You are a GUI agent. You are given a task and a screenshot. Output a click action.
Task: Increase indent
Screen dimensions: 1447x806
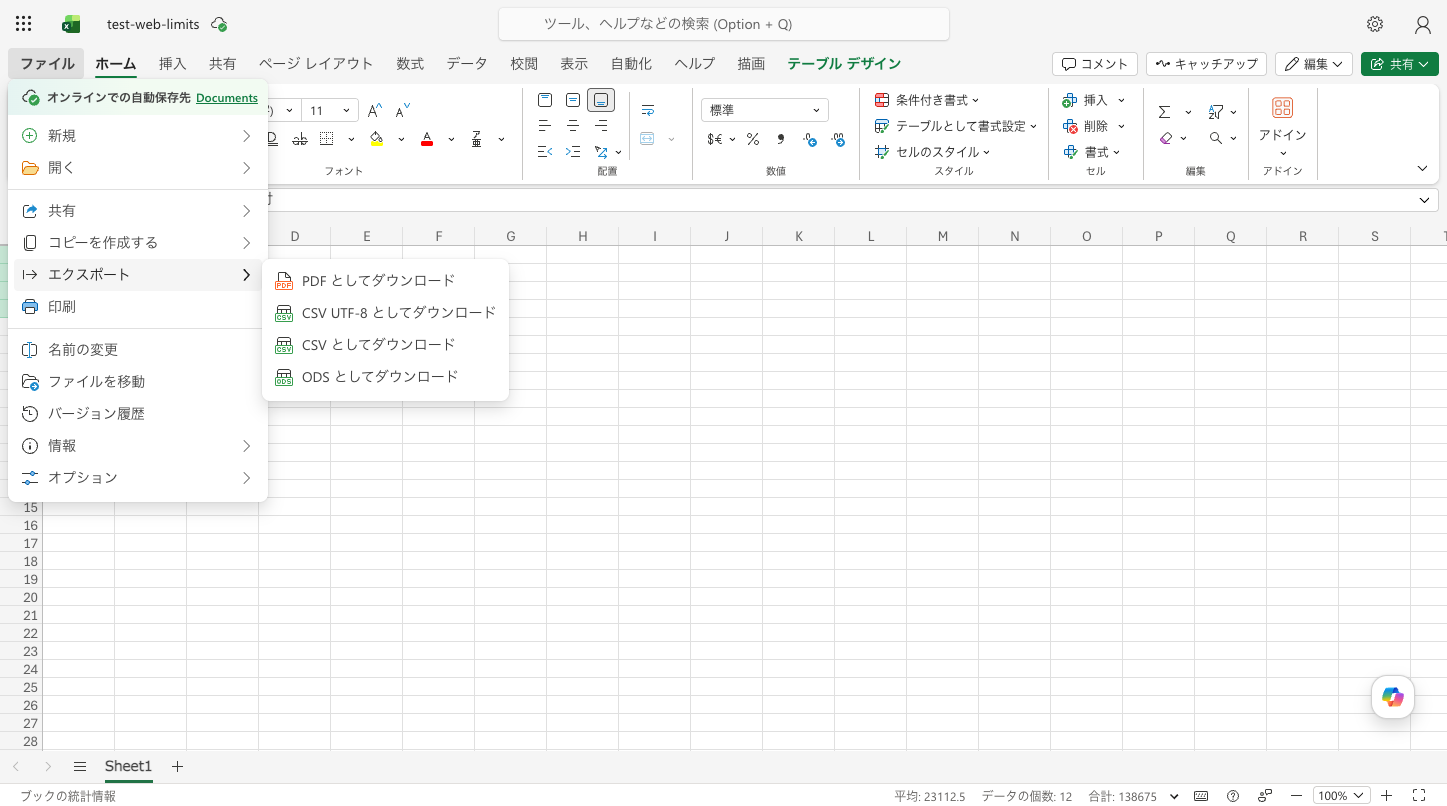573,152
